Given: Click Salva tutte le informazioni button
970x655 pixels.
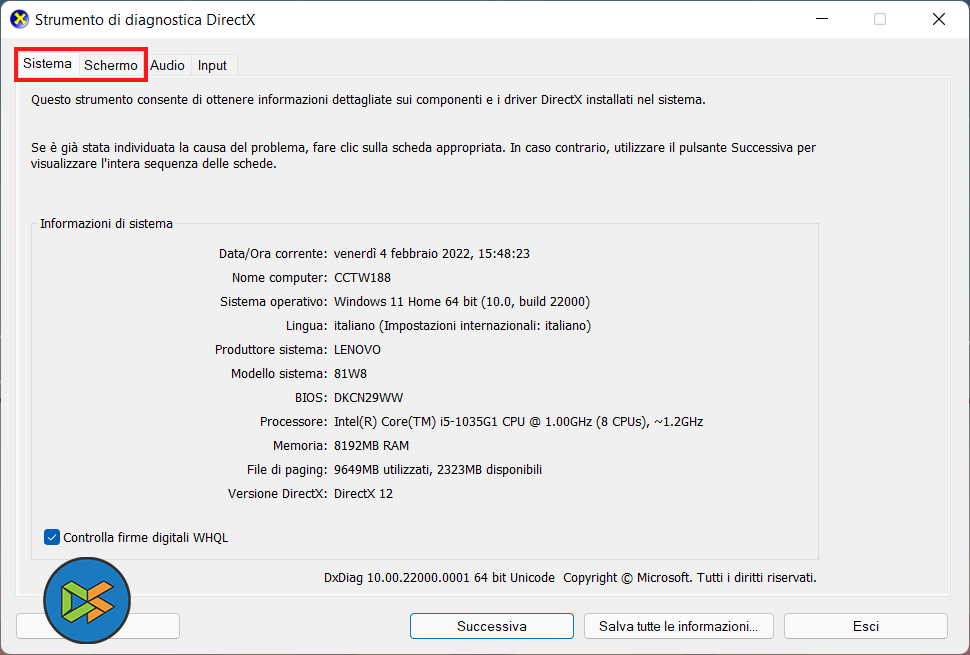Looking at the screenshot, I should (678, 626).
